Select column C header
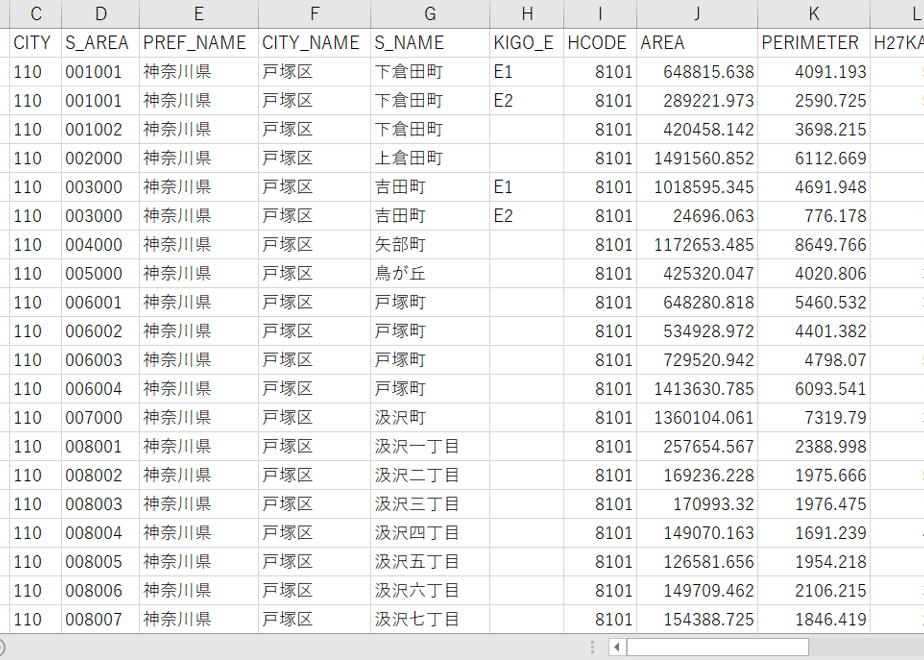The height and width of the screenshot is (660, 924). pos(35,14)
